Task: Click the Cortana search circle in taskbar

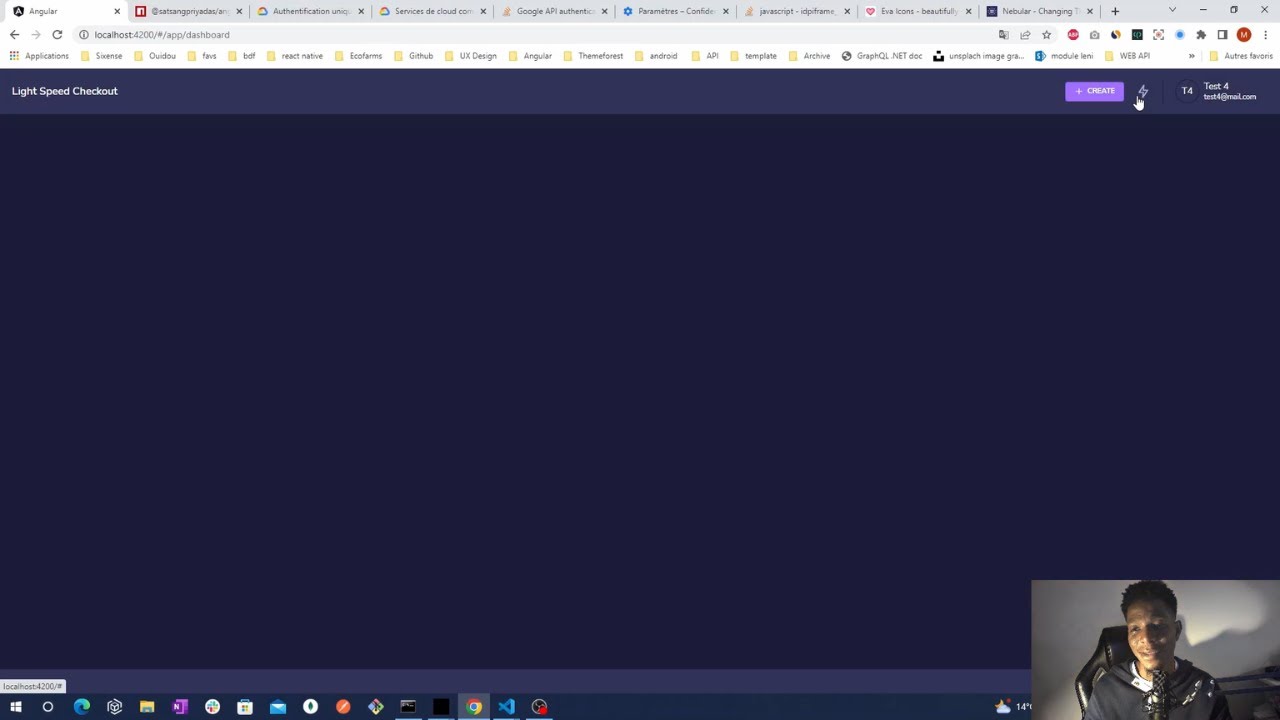Action: click(x=48, y=707)
